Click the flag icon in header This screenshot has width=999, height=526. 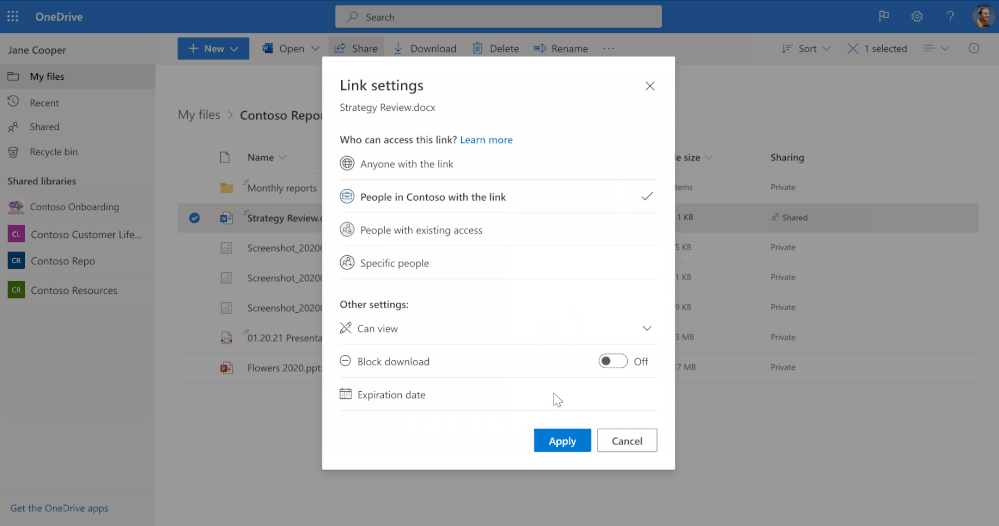[884, 16]
